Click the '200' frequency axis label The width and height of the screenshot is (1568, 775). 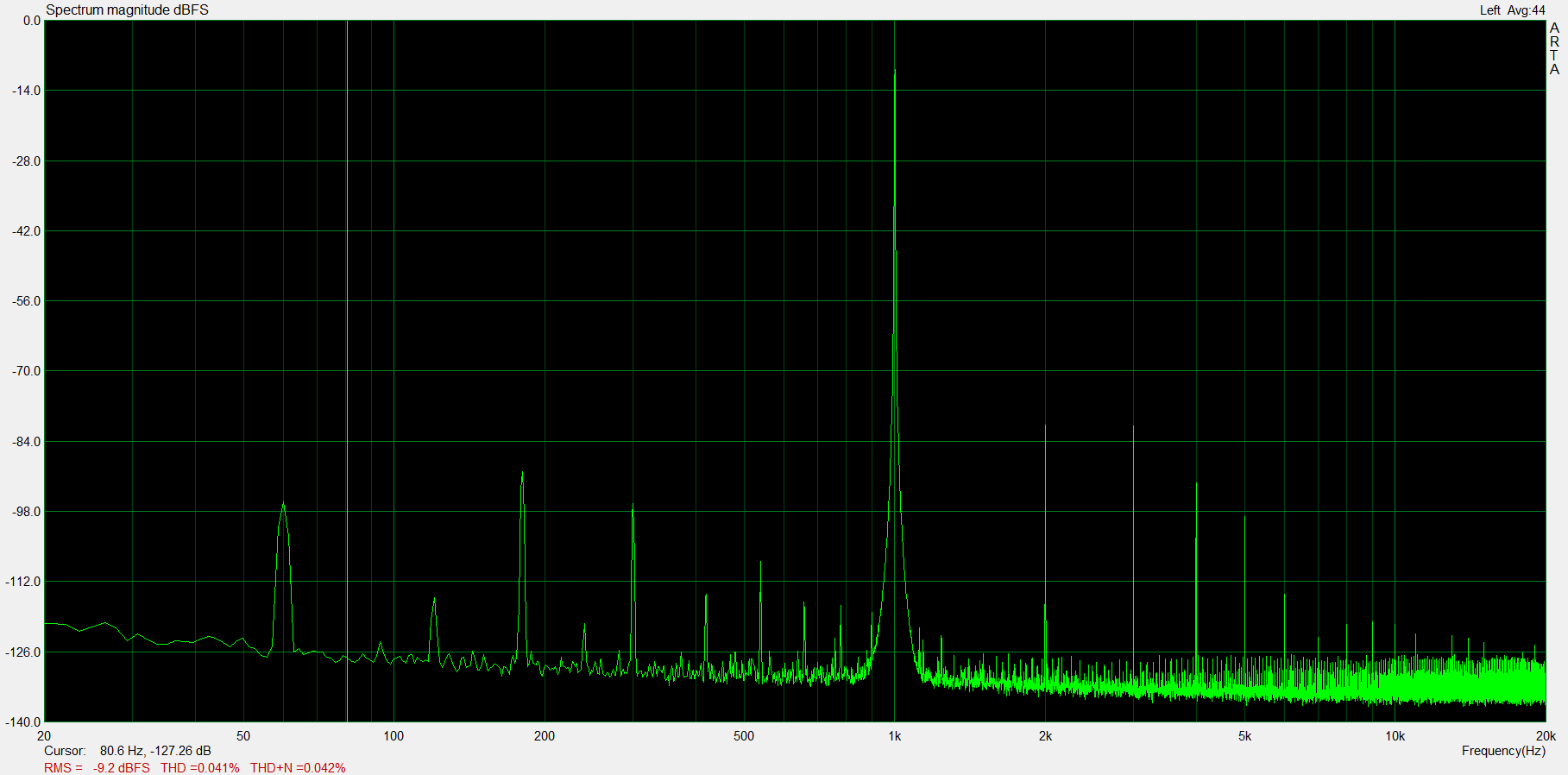(545, 736)
